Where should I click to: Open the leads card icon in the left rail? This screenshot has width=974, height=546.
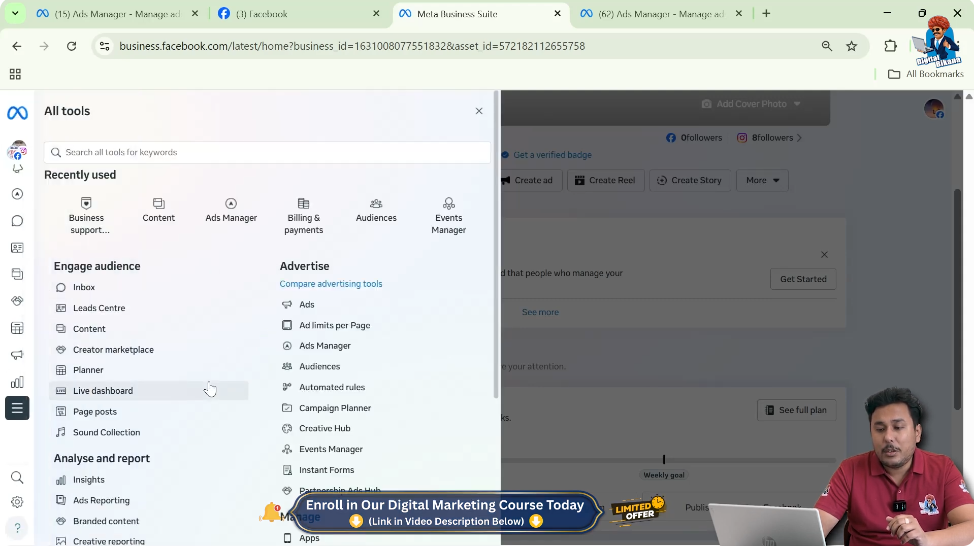[17, 248]
